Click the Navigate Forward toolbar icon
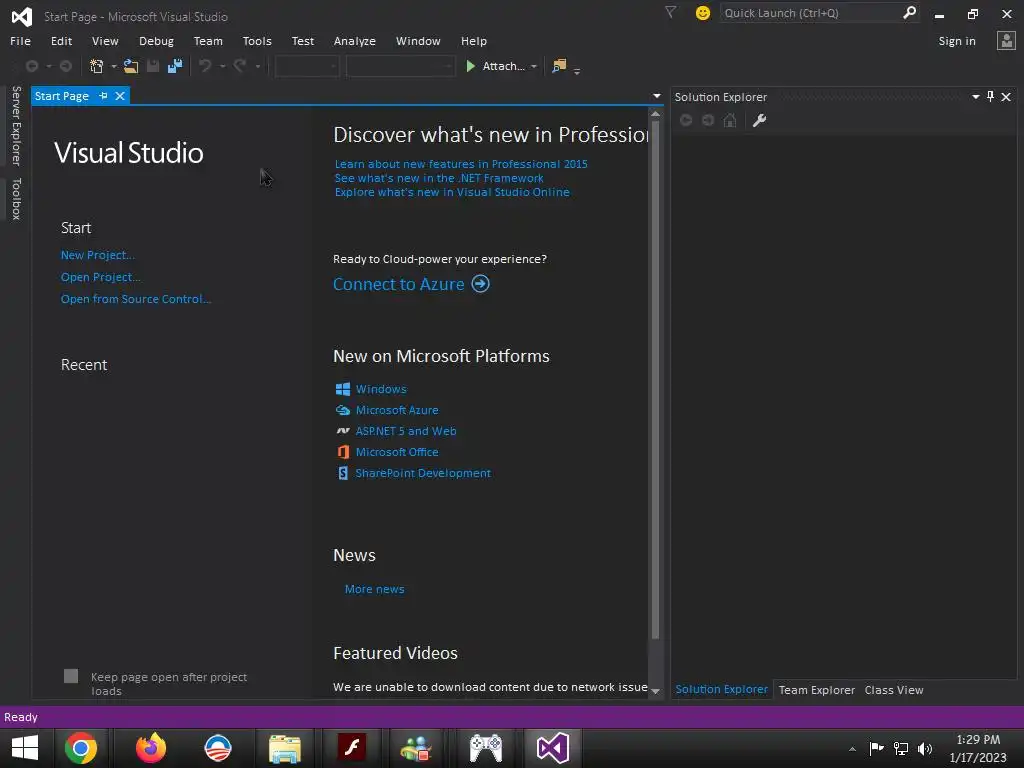The image size is (1024, 768). [x=66, y=66]
